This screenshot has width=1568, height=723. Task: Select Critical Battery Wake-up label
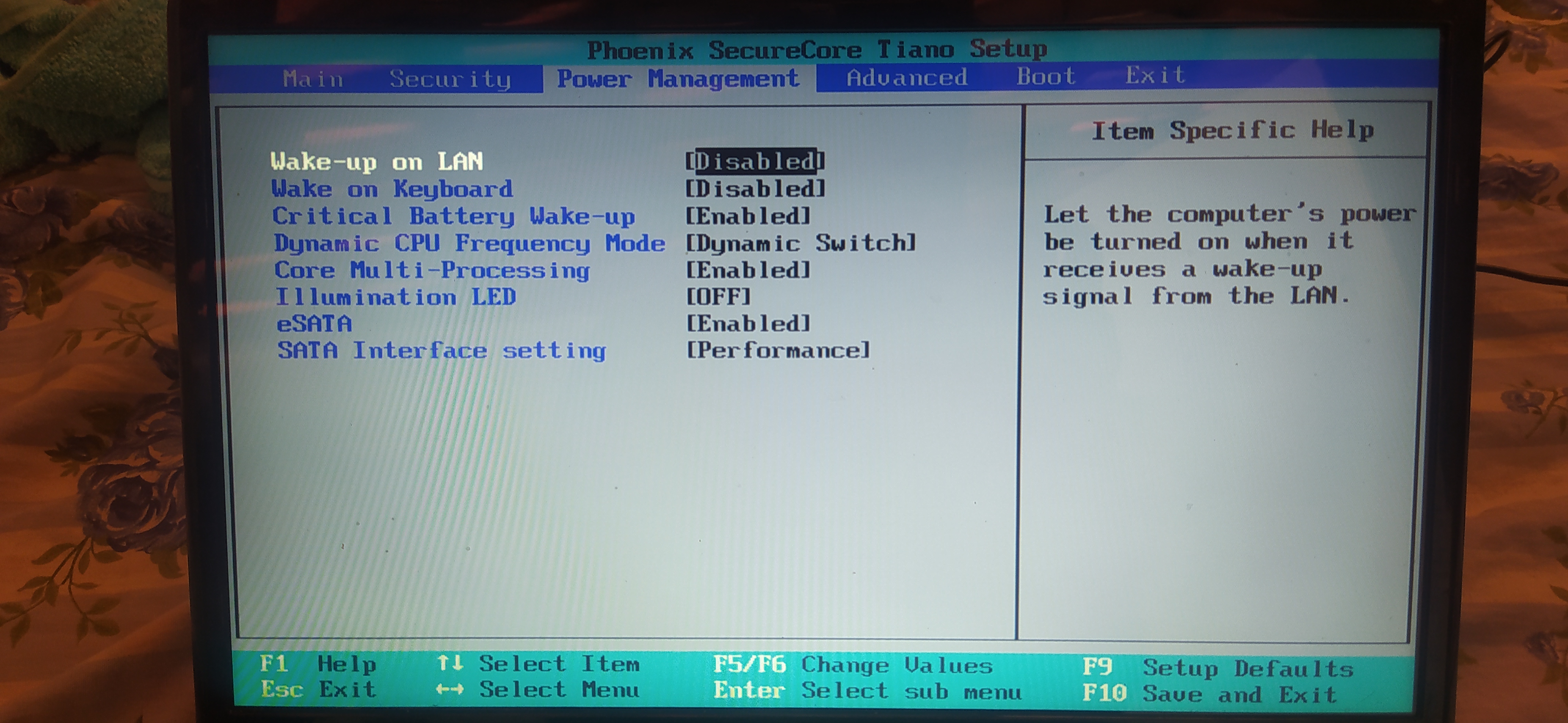click(454, 217)
